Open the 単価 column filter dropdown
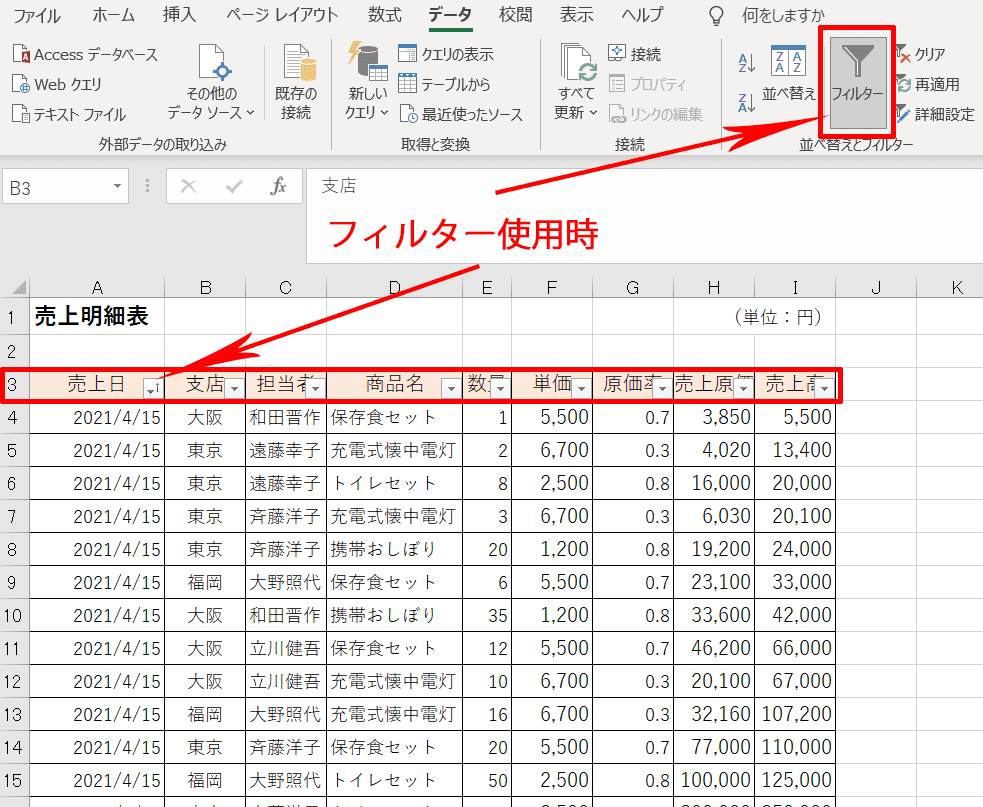The width and height of the screenshot is (983, 807). click(581, 388)
